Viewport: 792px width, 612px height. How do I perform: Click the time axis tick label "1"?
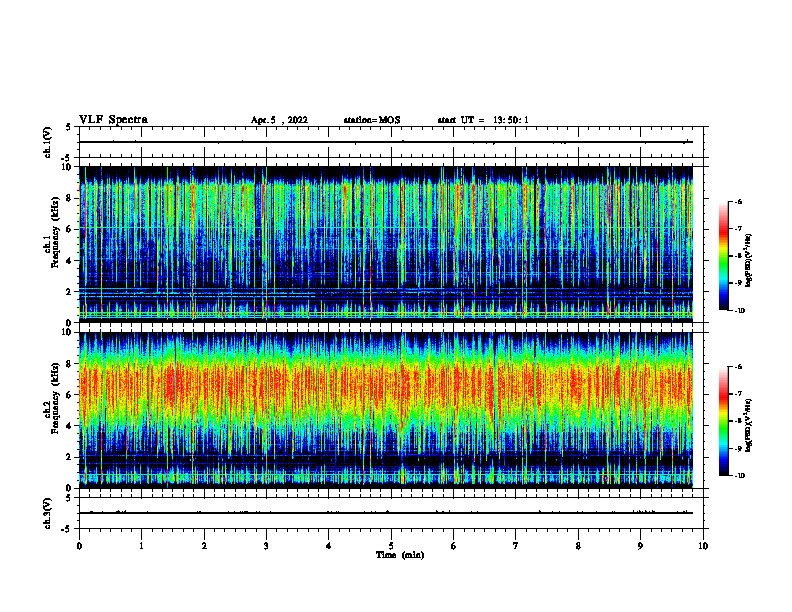142,546
